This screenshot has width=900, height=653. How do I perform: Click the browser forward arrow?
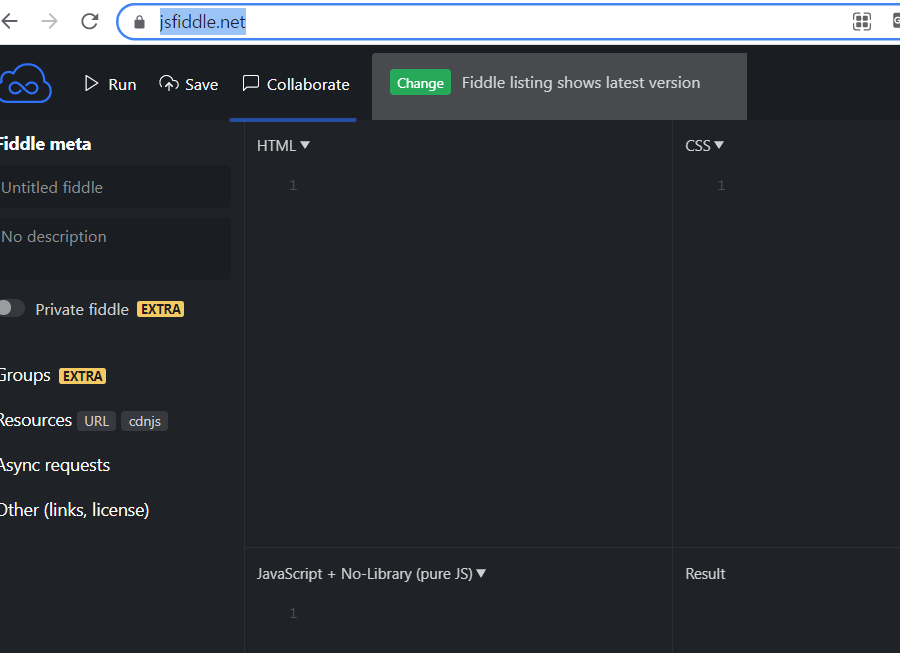pyautogui.click(x=50, y=22)
